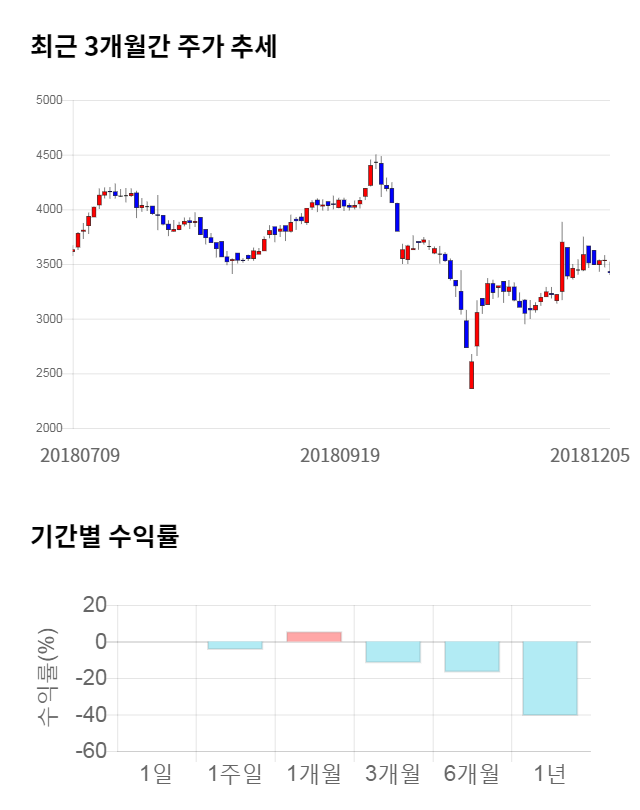Click the '기간별 수익률' section heading
Image resolution: width=640 pixels, height=810 pixels.
click(x=105, y=536)
